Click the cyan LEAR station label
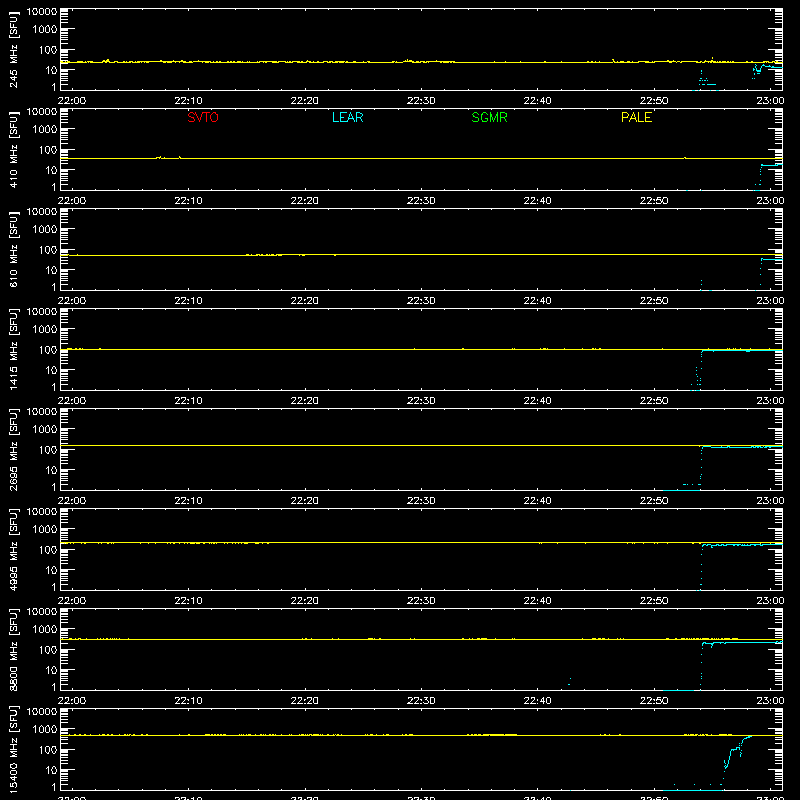The height and width of the screenshot is (800, 800). [347, 117]
